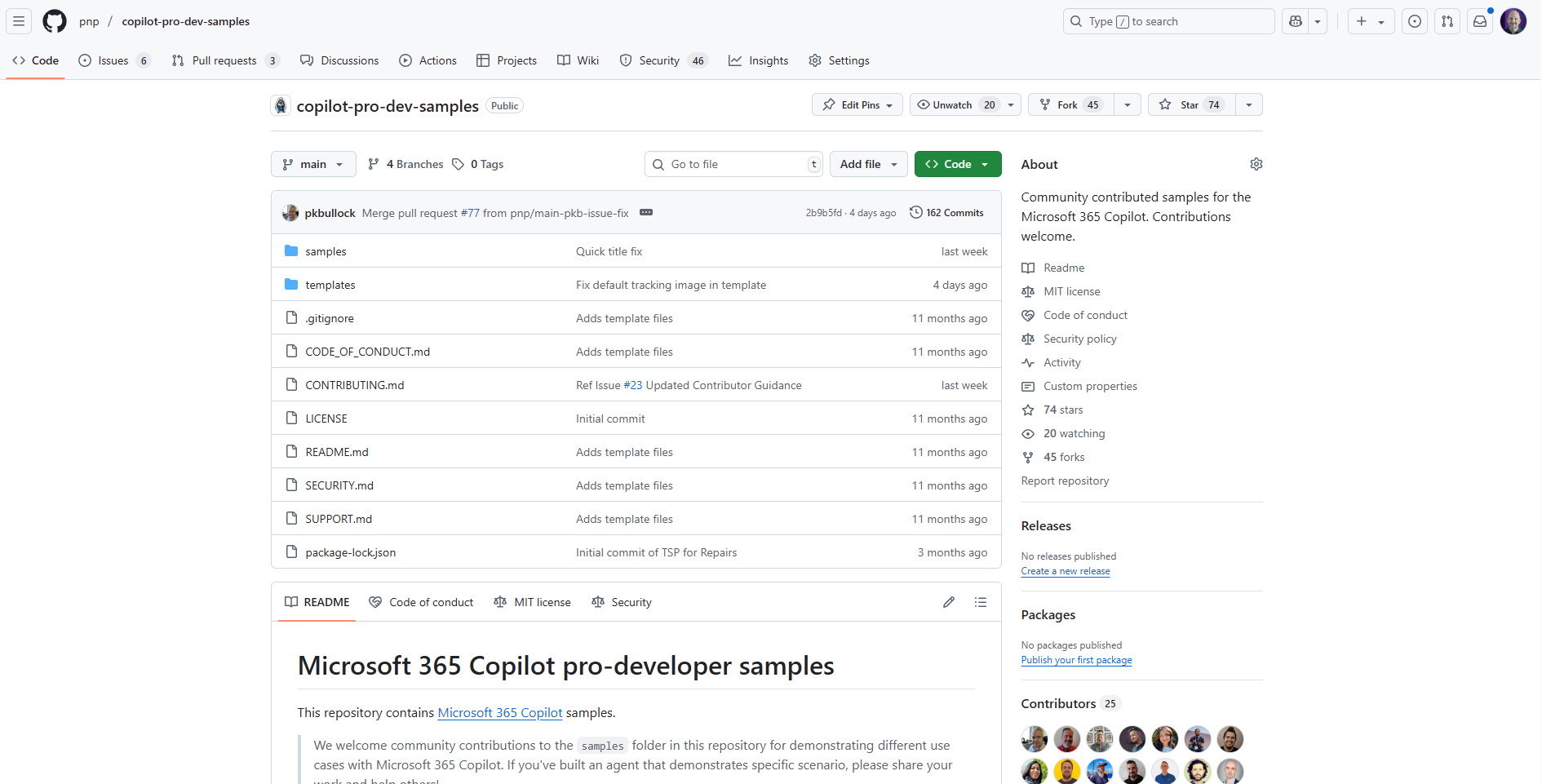Open the create new plus menu
Screen dimensions: 1542x784
pos(1371,21)
